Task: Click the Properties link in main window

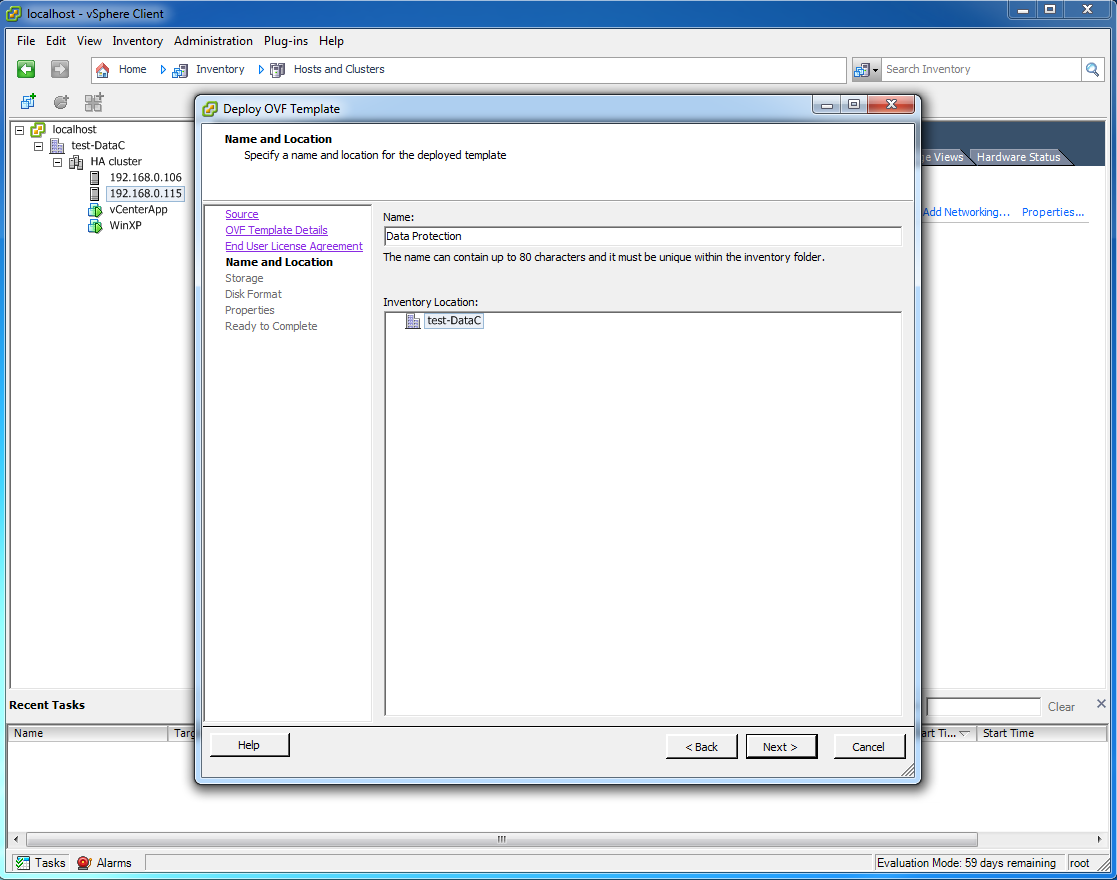Action: pos(1052,212)
